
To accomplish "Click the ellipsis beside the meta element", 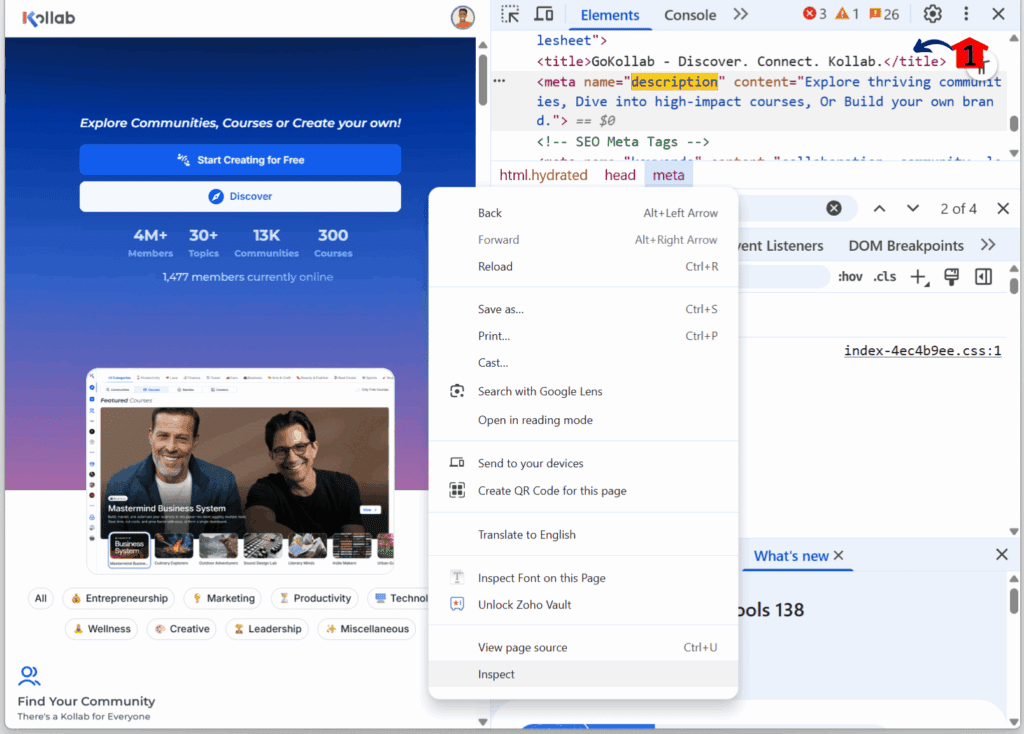I will coord(500,81).
